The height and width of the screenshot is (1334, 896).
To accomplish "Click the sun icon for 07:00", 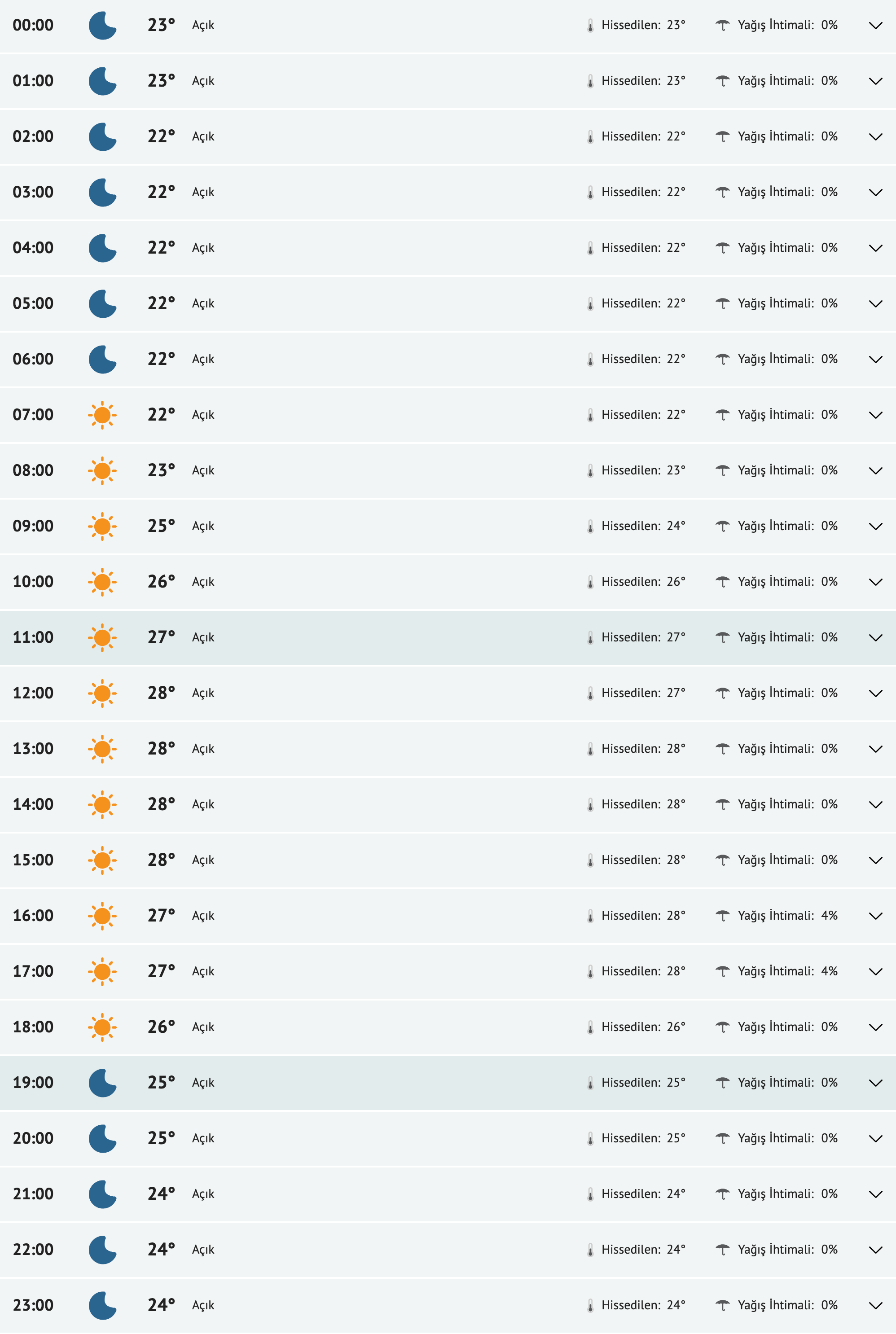I will [102, 415].
